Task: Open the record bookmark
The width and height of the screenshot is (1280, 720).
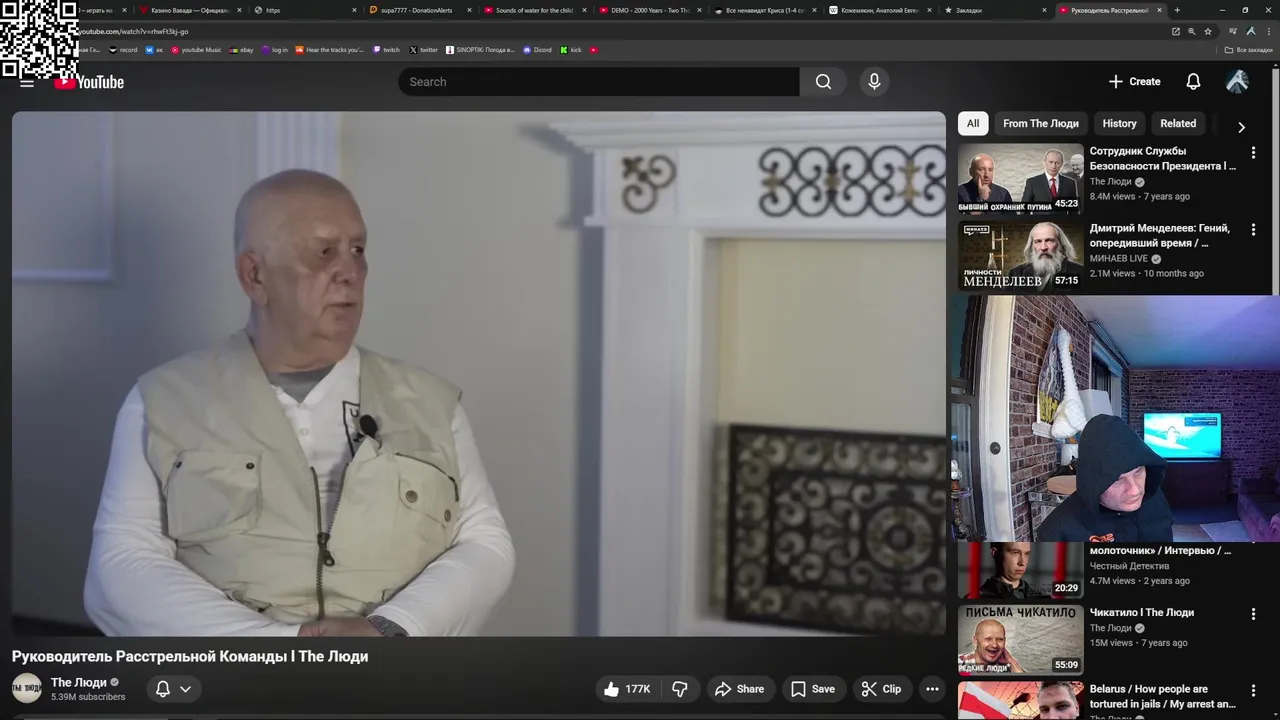Action: click(123, 49)
